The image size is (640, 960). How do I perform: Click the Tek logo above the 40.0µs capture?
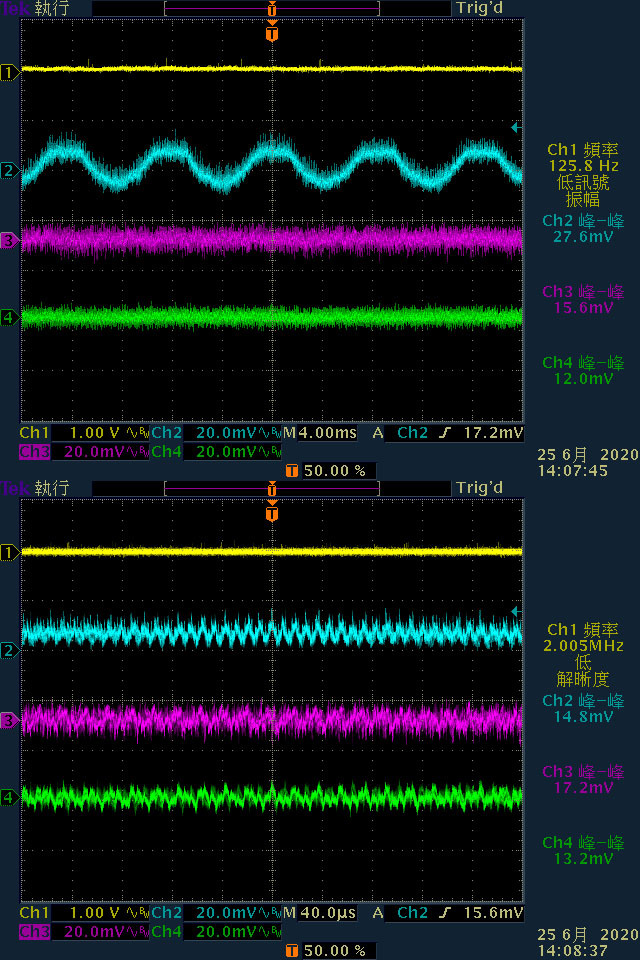point(15,489)
